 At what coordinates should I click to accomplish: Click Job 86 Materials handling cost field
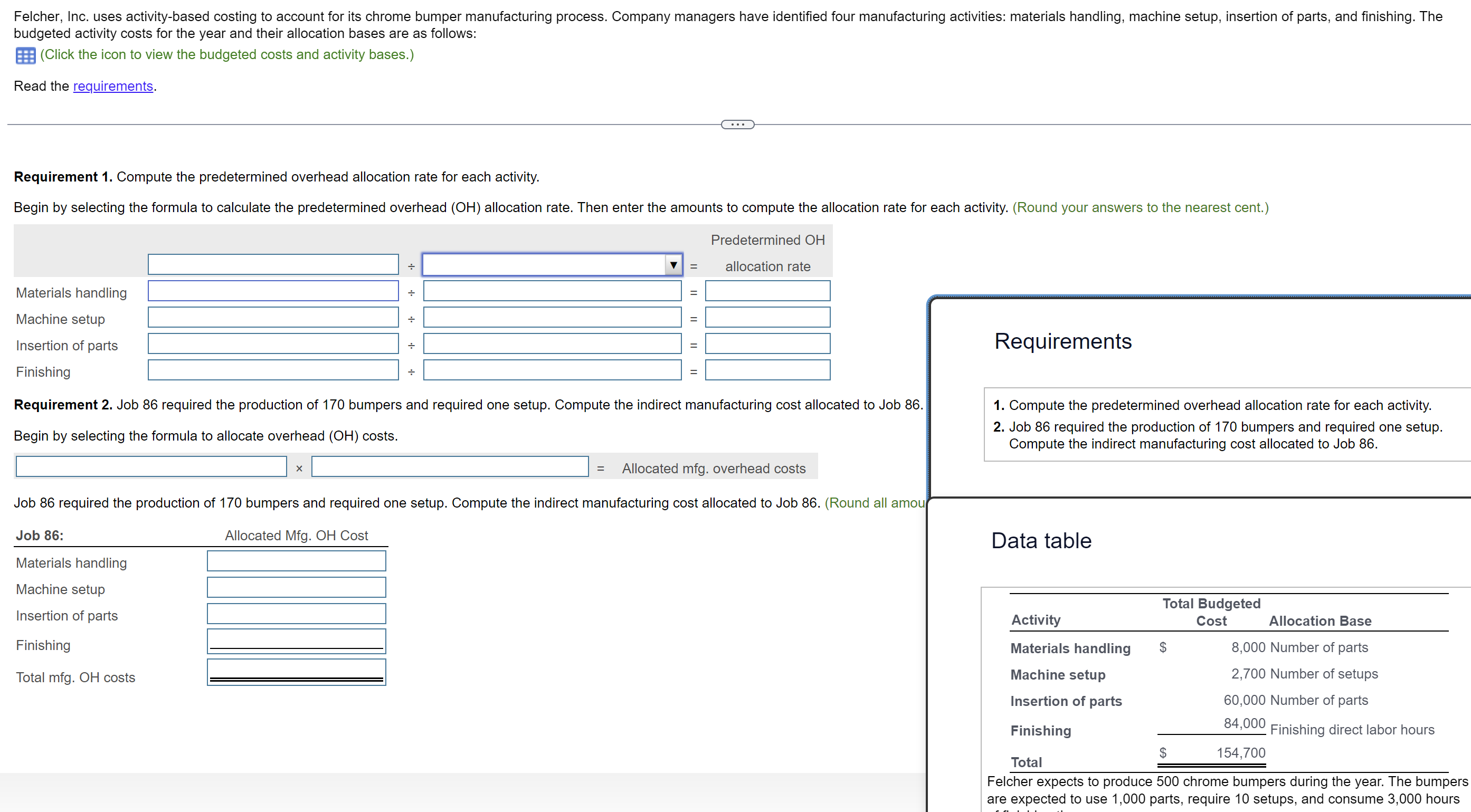coord(297,561)
